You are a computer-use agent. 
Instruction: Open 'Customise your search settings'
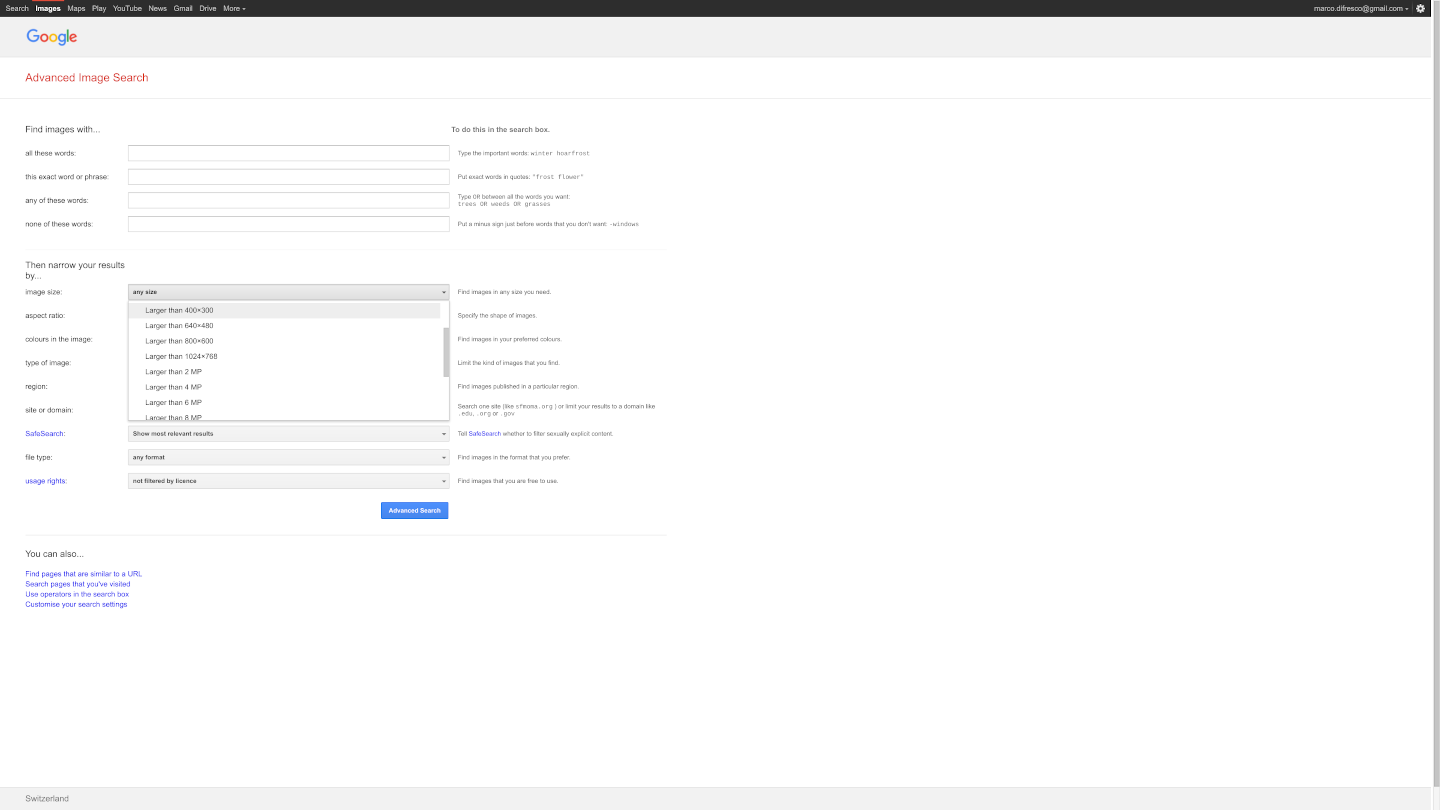[x=76, y=604]
